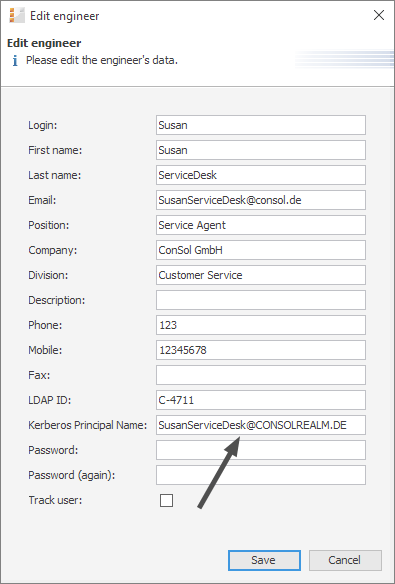The height and width of the screenshot is (584, 395).
Task: Click the blue info icon beside instructions
Action: point(15,61)
